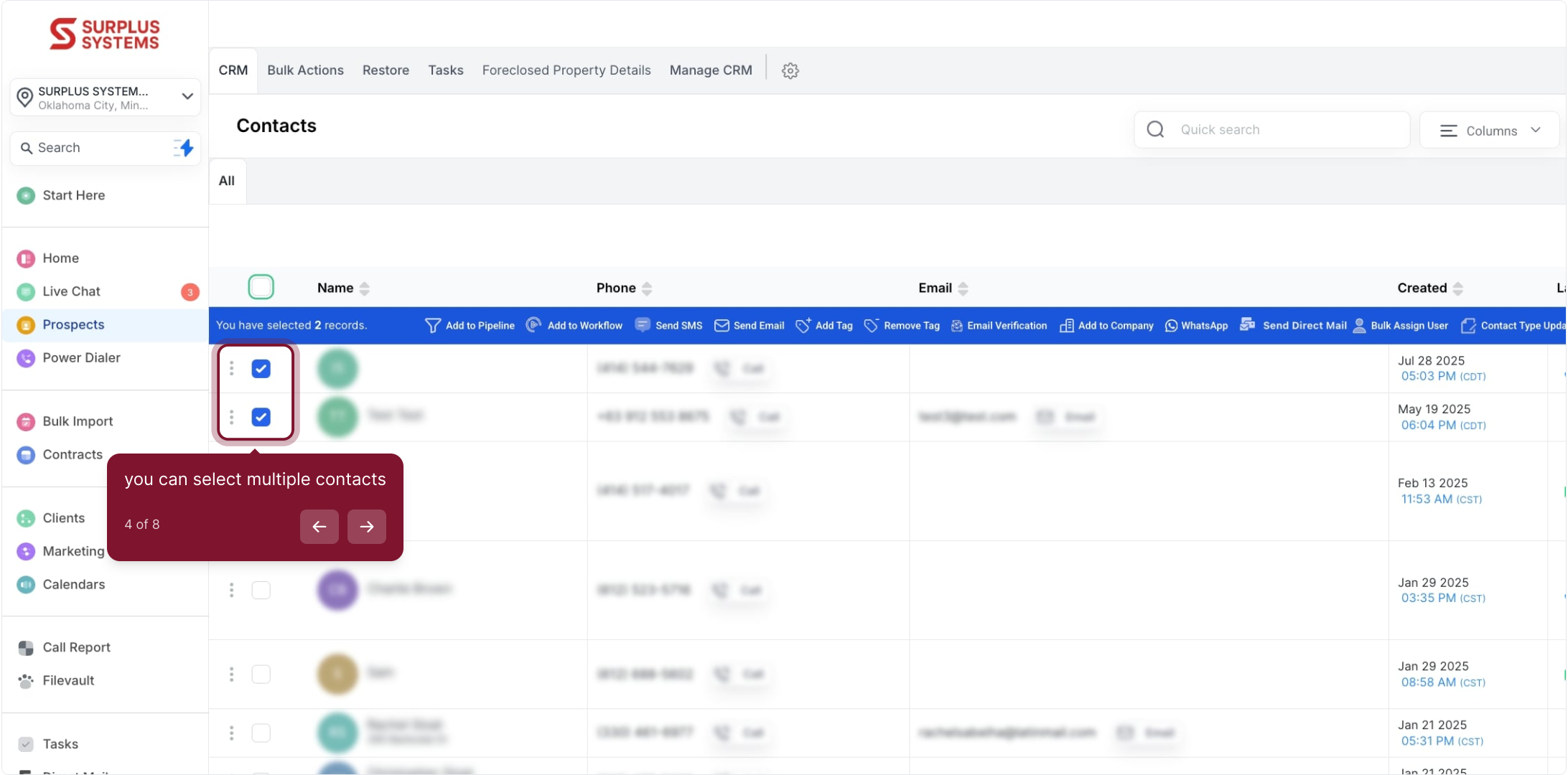The width and height of the screenshot is (1568, 775).
Task: Click the Add to Pipeline funnel icon
Action: [x=432, y=326]
